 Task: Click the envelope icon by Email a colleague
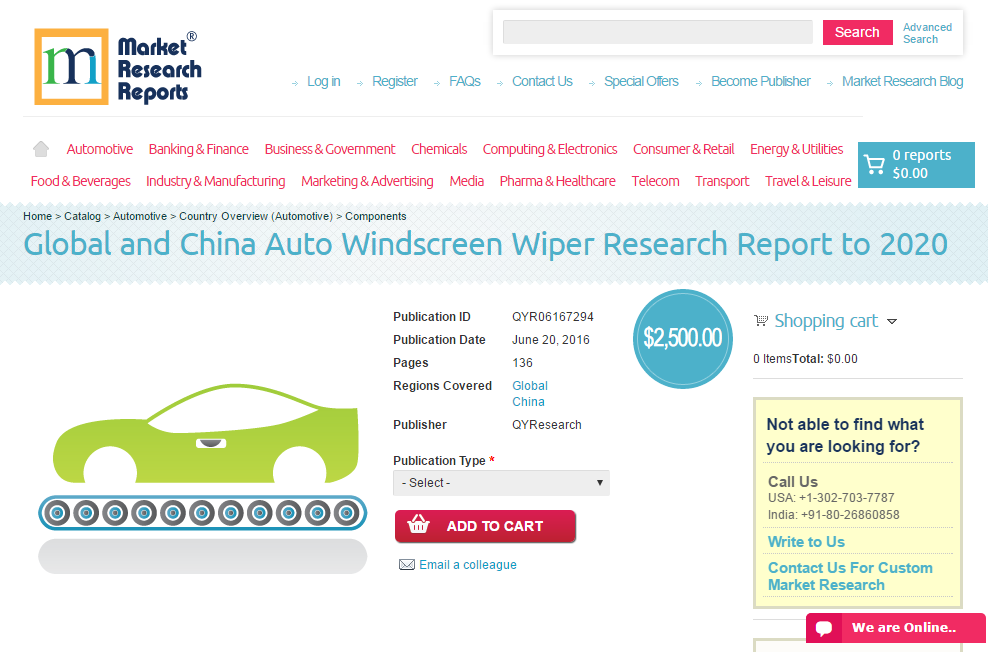click(x=407, y=564)
